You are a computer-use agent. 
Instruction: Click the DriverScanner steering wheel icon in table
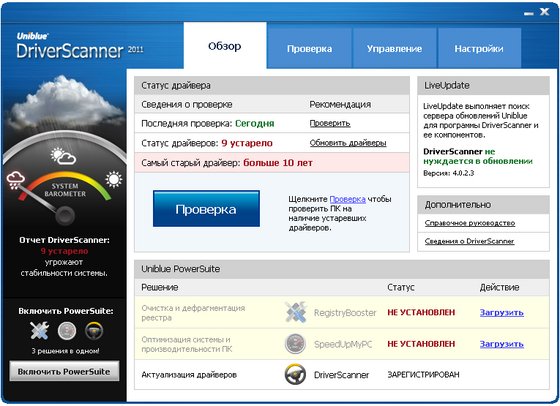(295, 375)
